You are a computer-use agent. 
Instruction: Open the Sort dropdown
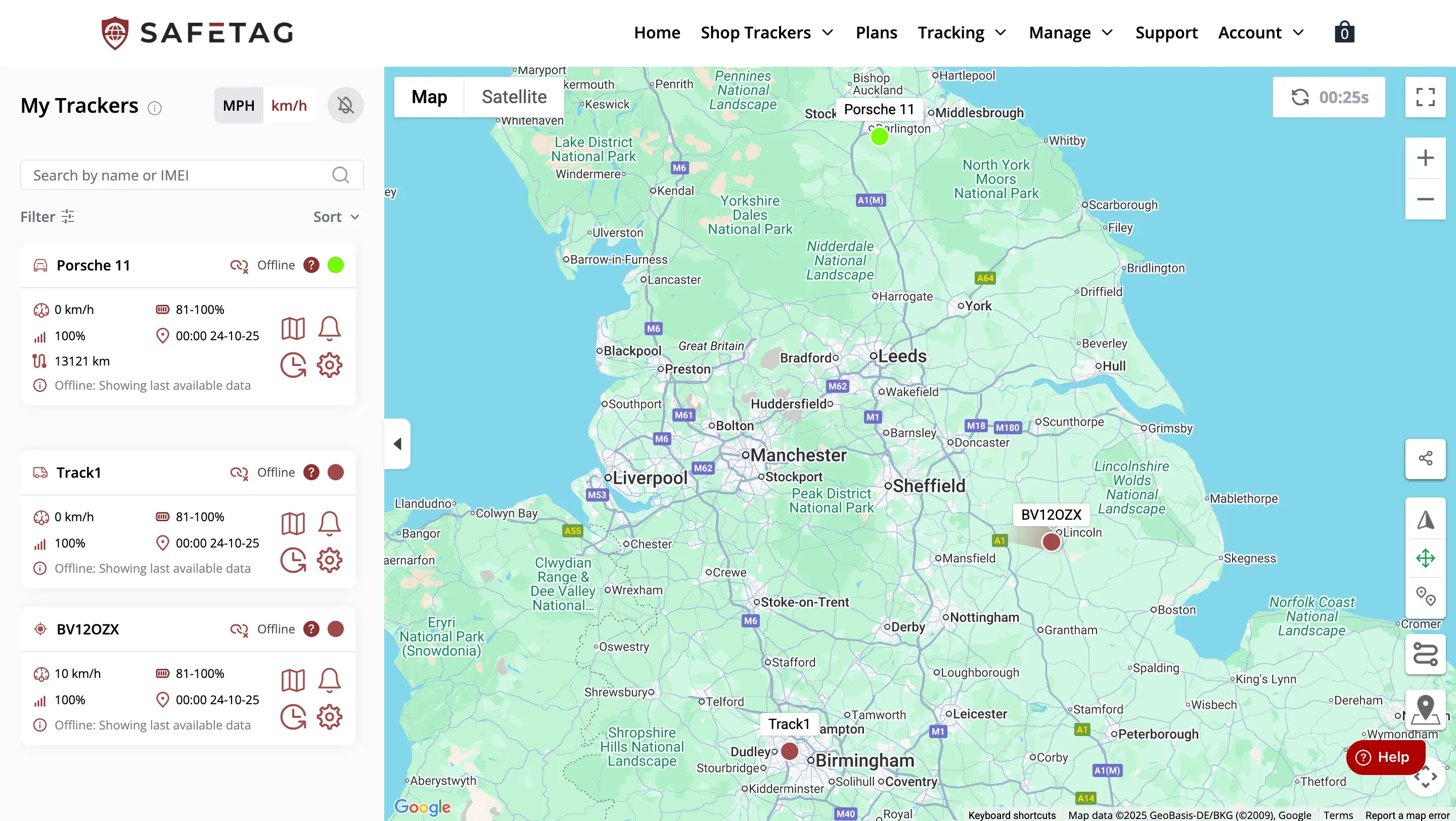(336, 216)
